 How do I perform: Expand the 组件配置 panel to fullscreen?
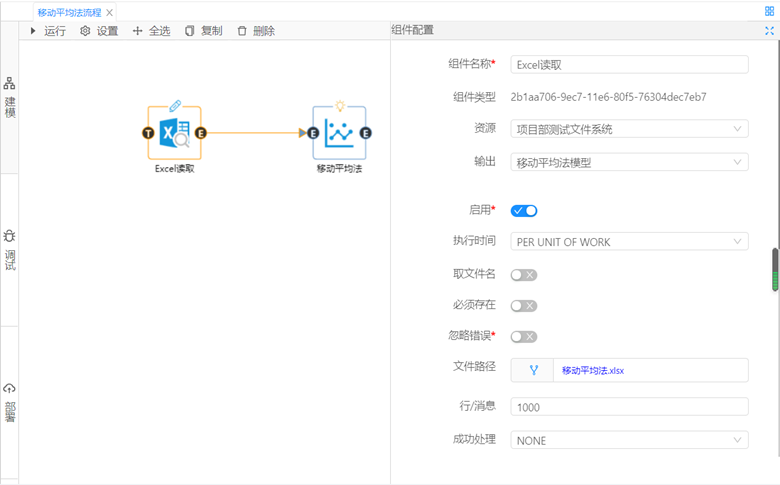(769, 31)
